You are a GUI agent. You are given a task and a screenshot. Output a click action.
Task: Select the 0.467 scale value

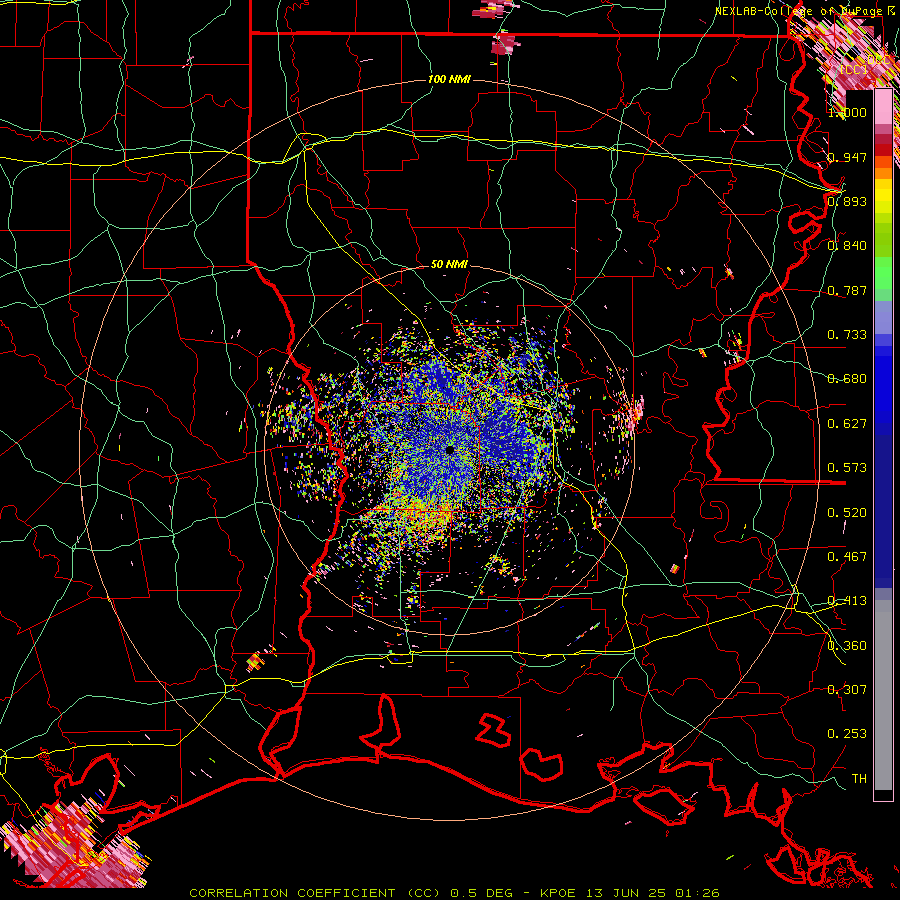click(847, 557)
